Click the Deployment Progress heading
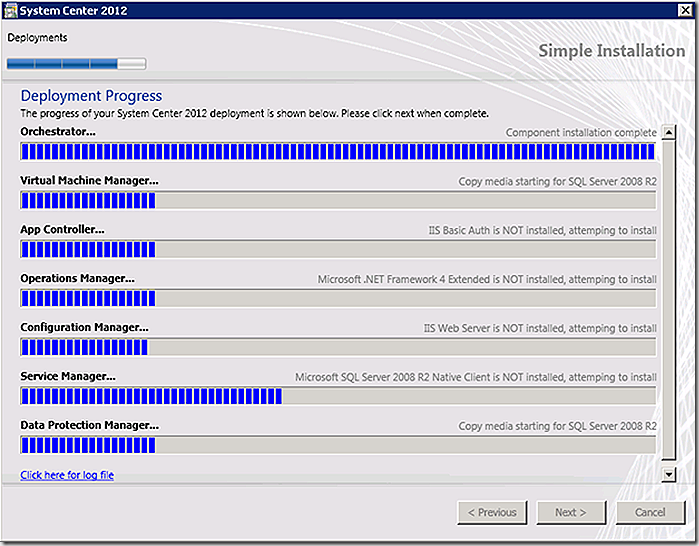This screenshot has height=546, width=699. (x=91, y=96)
